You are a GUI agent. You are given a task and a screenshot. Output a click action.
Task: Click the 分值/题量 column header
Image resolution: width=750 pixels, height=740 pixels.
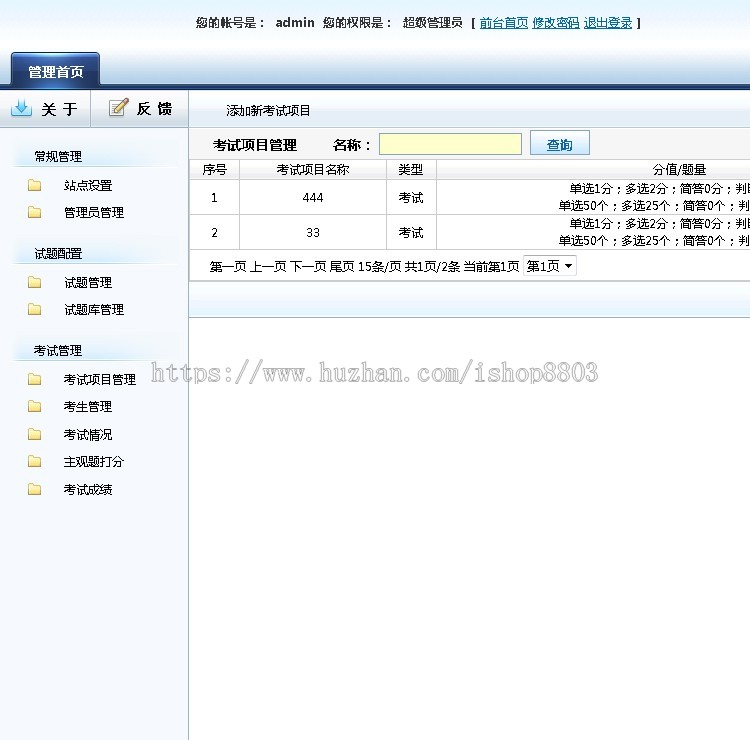point(679,170)
